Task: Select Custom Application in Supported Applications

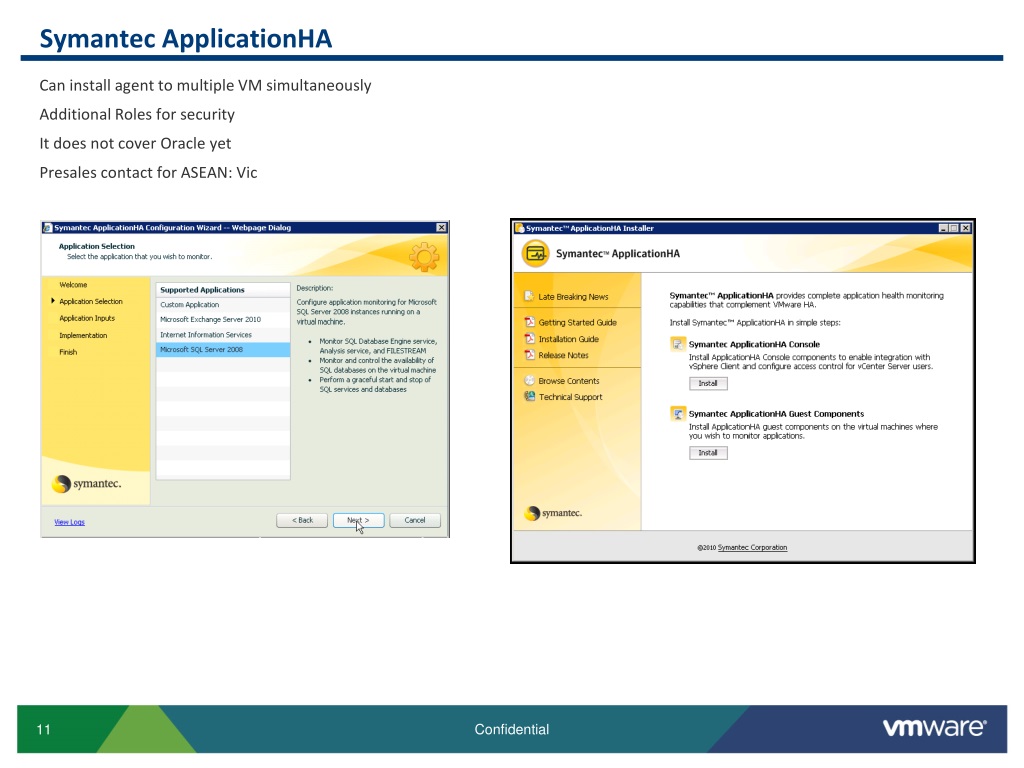Action: tap(223, 304)
